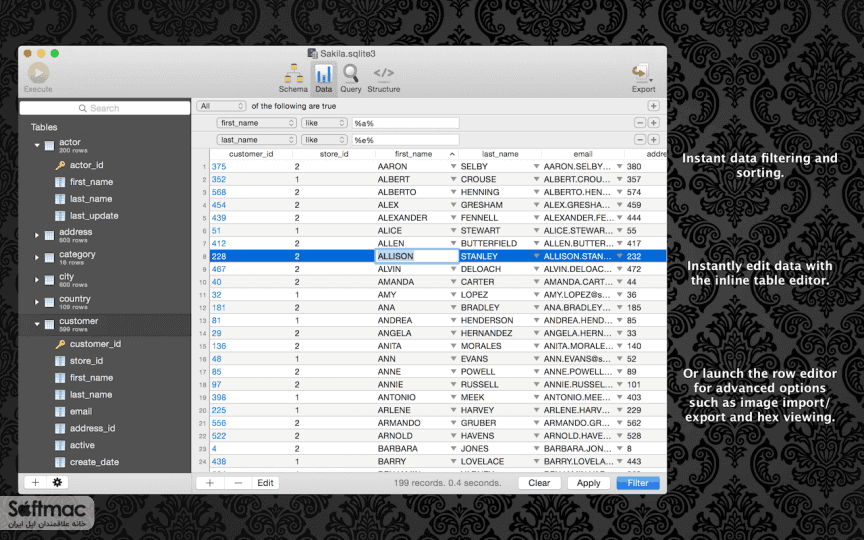
Task: Expand the country table
Action: click(37, 302)
